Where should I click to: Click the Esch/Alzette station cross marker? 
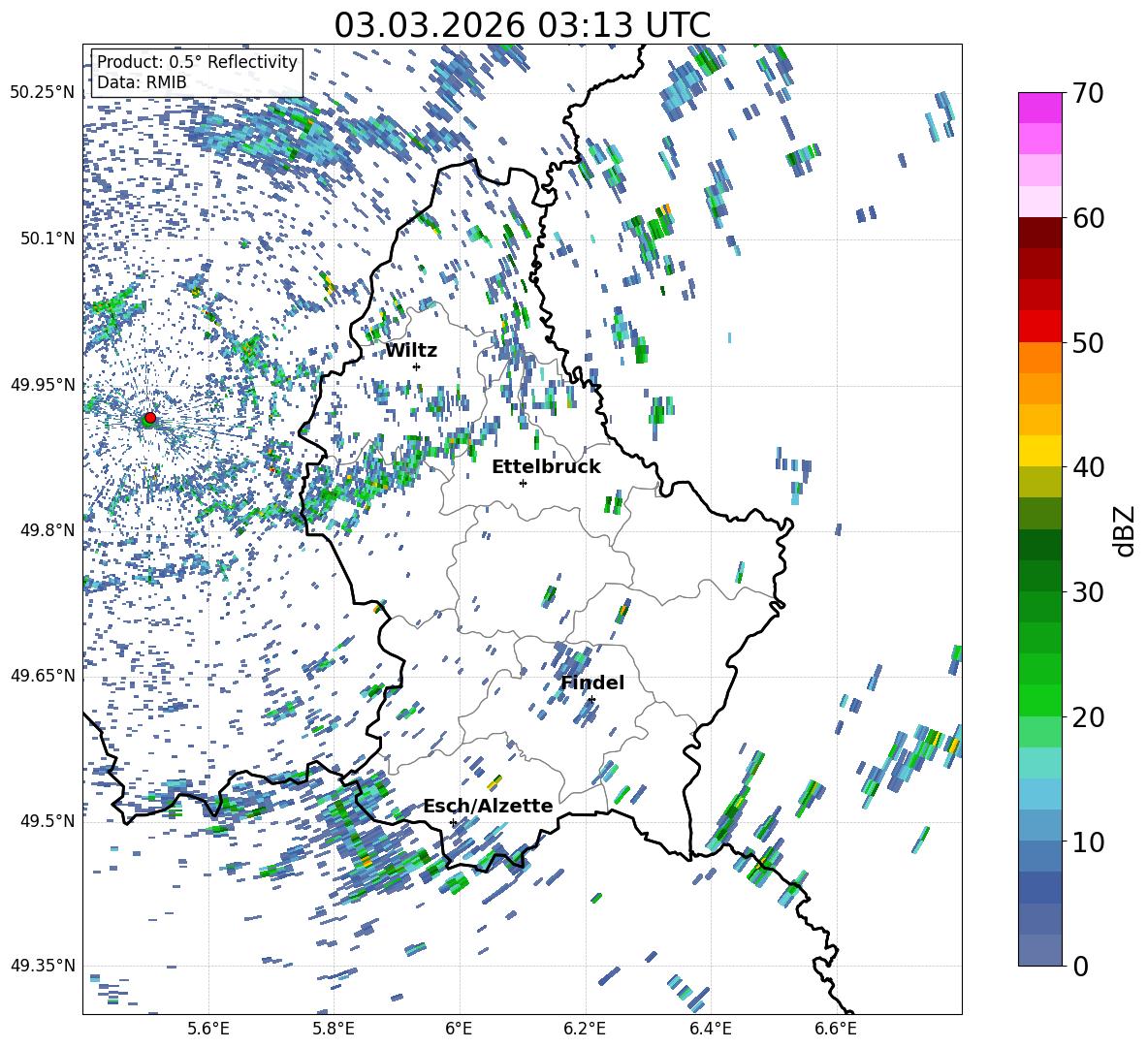pyautogui.click(x=453, y=822)
